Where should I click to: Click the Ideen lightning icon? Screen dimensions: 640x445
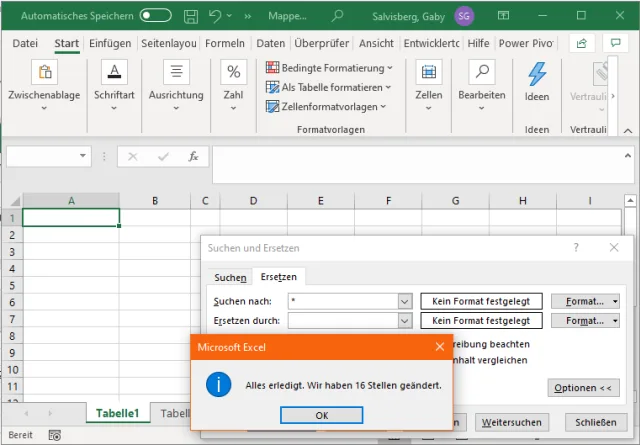pyautogui.click(x=537, y=75)
